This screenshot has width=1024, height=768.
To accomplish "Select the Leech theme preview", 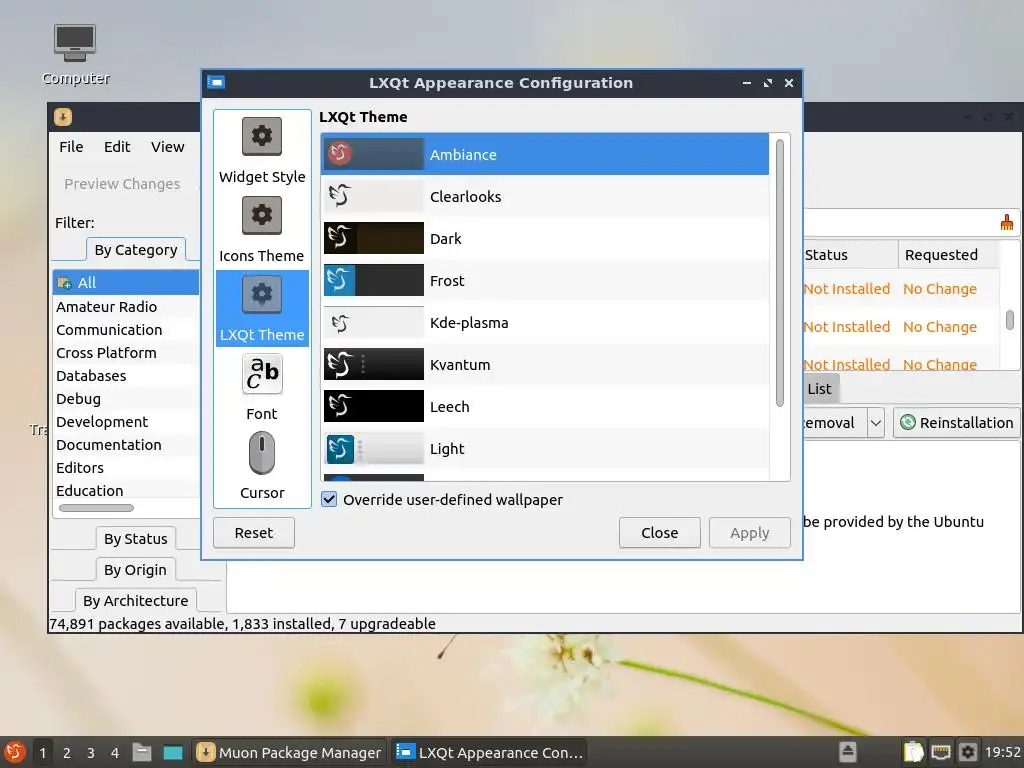I will point(374,406).
